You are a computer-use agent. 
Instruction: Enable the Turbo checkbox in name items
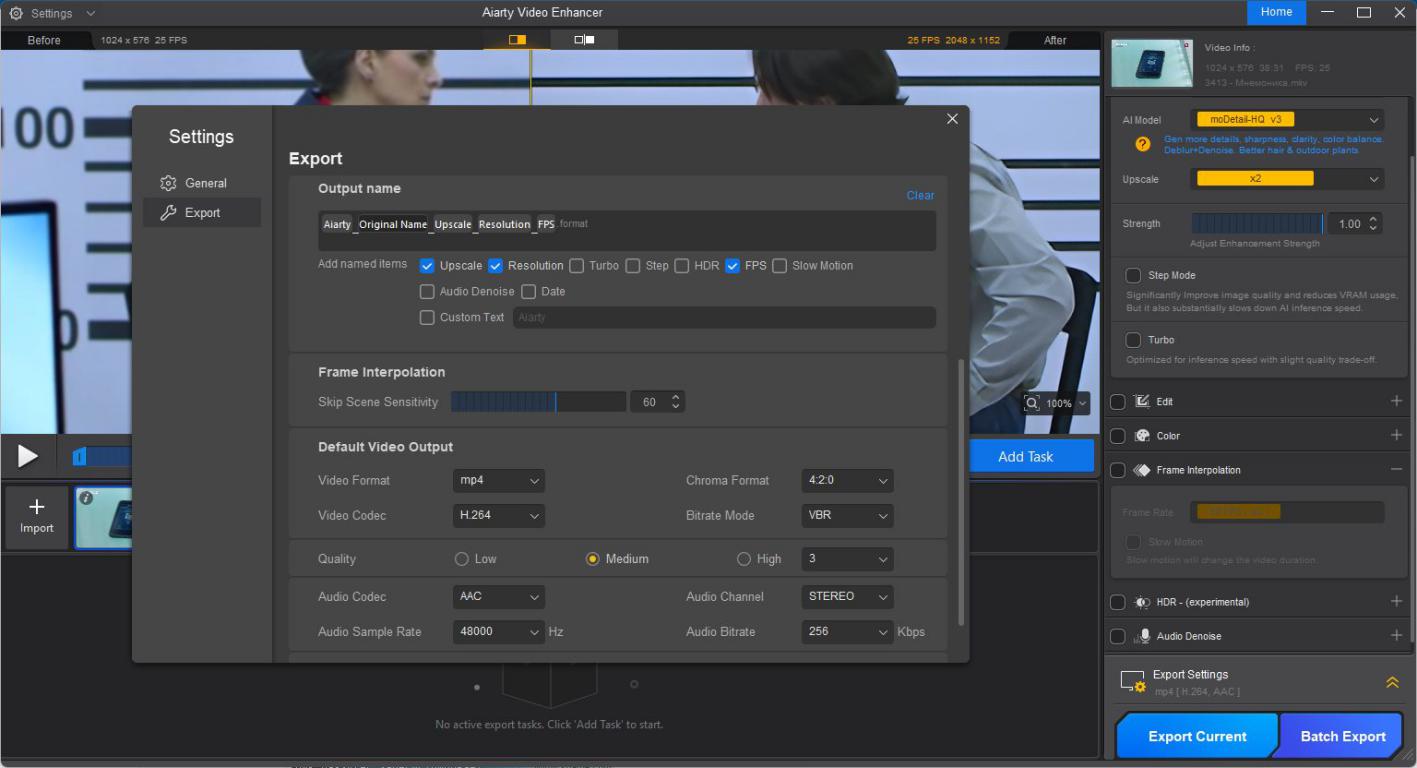point(577,266)
